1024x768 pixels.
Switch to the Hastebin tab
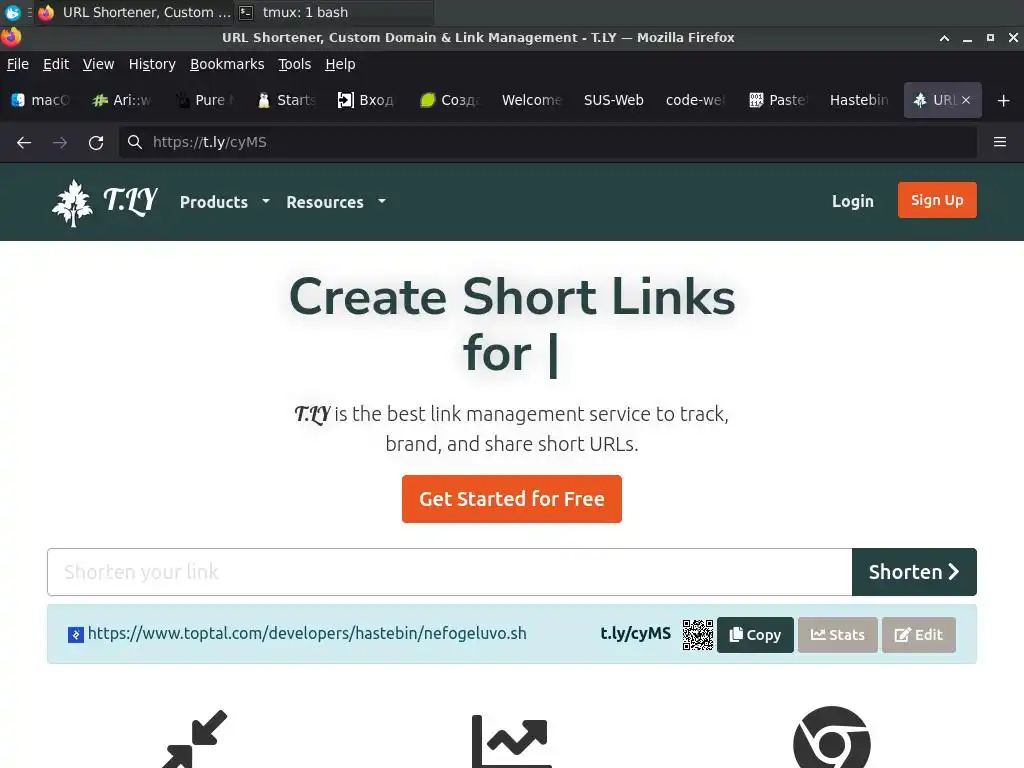pos(859,100)
